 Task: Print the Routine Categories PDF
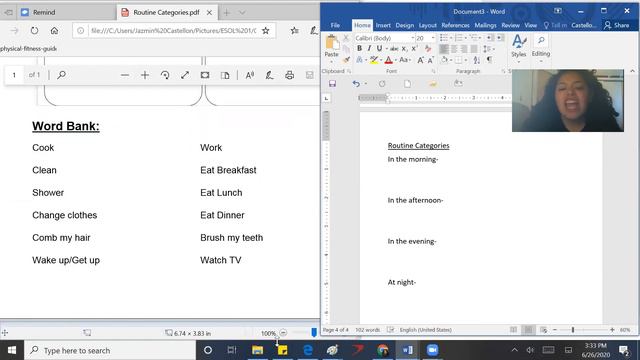(x=289, y=75)
